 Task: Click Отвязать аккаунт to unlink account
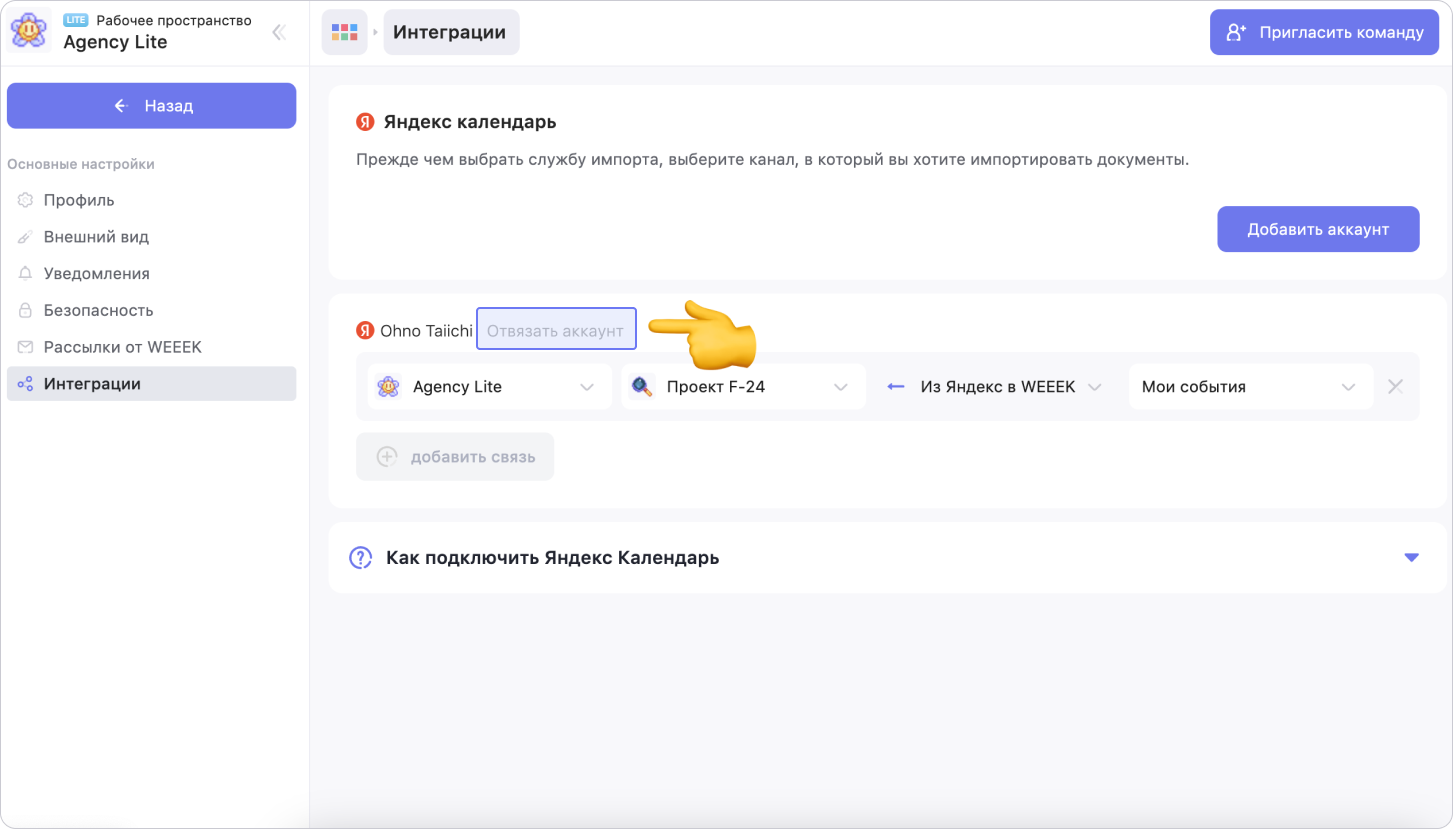556,329
